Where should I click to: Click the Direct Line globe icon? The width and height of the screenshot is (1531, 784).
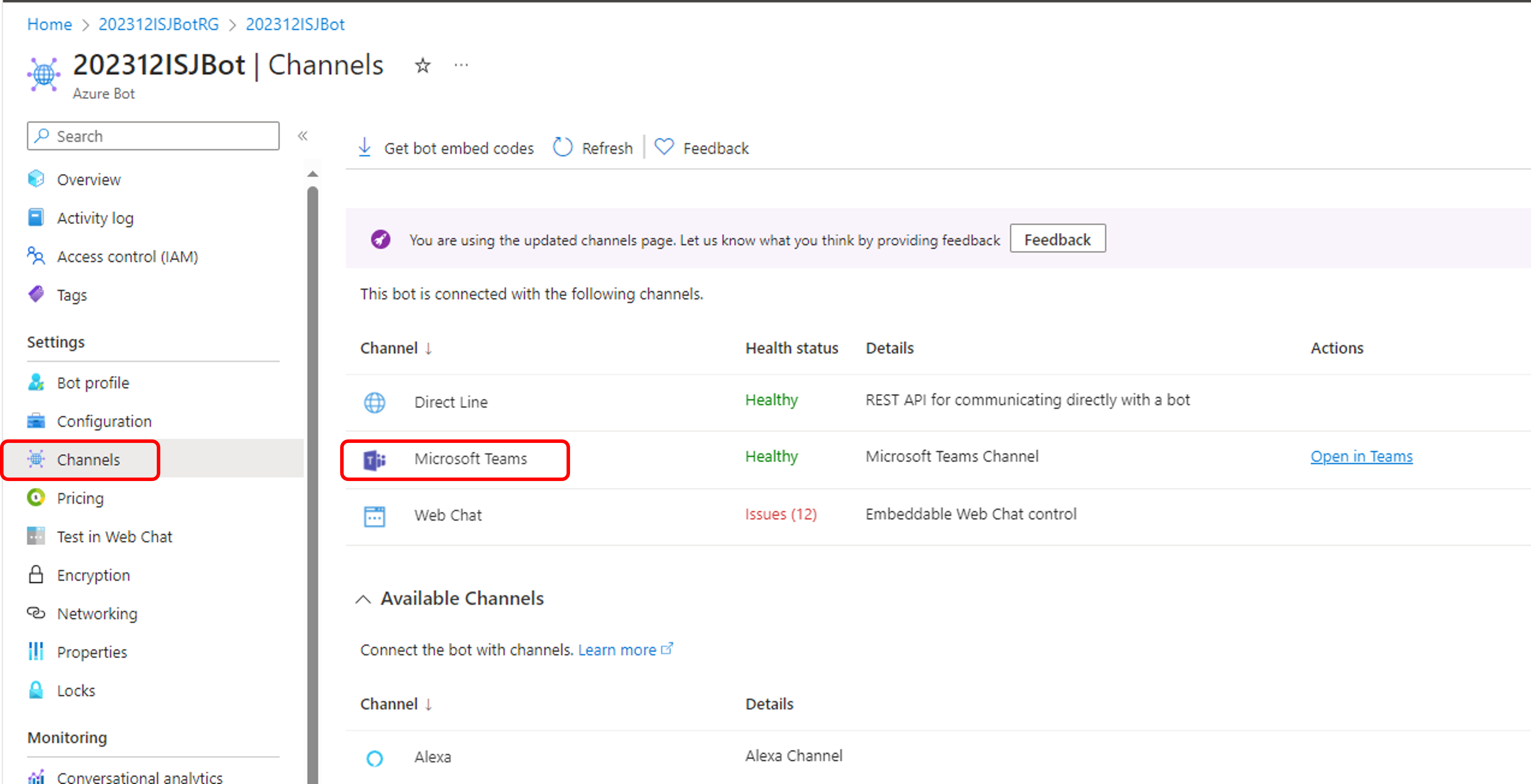(x=374, y=403)
